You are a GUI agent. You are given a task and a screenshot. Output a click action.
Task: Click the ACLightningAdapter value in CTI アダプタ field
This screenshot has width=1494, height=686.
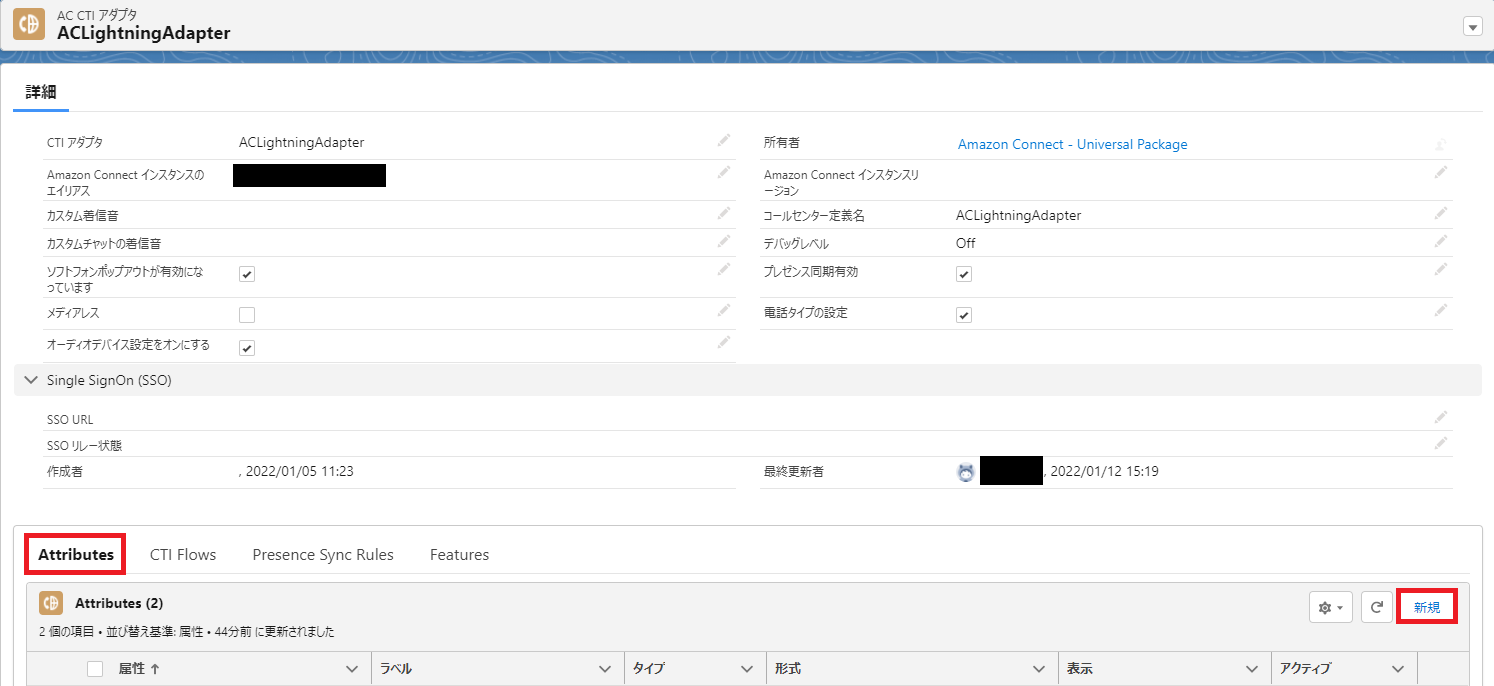tap(302, 143)
